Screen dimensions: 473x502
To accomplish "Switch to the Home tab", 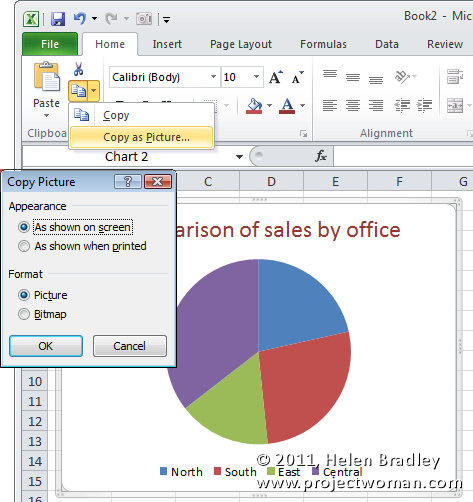I will coord(110,44).
